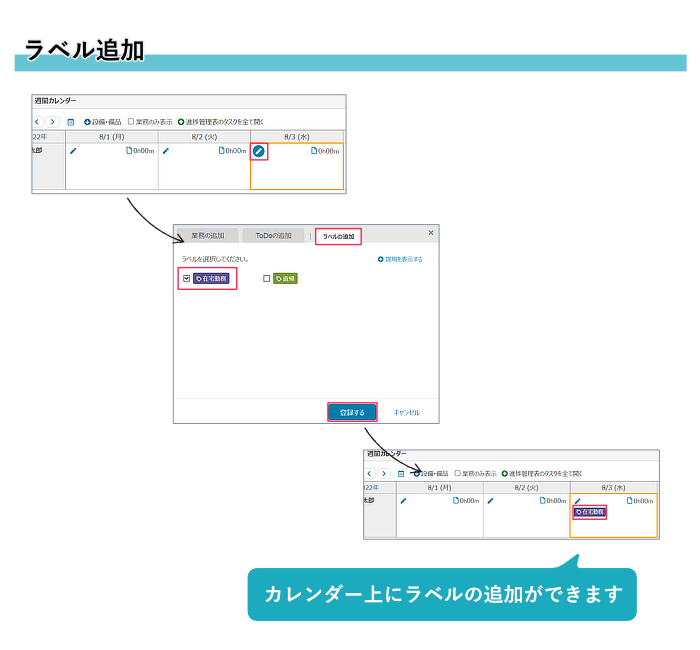Click the pencil icon above the 在宅勤務 calendar label
The height and width of the screenshot is (650, 700).
[x=577, y=500]
